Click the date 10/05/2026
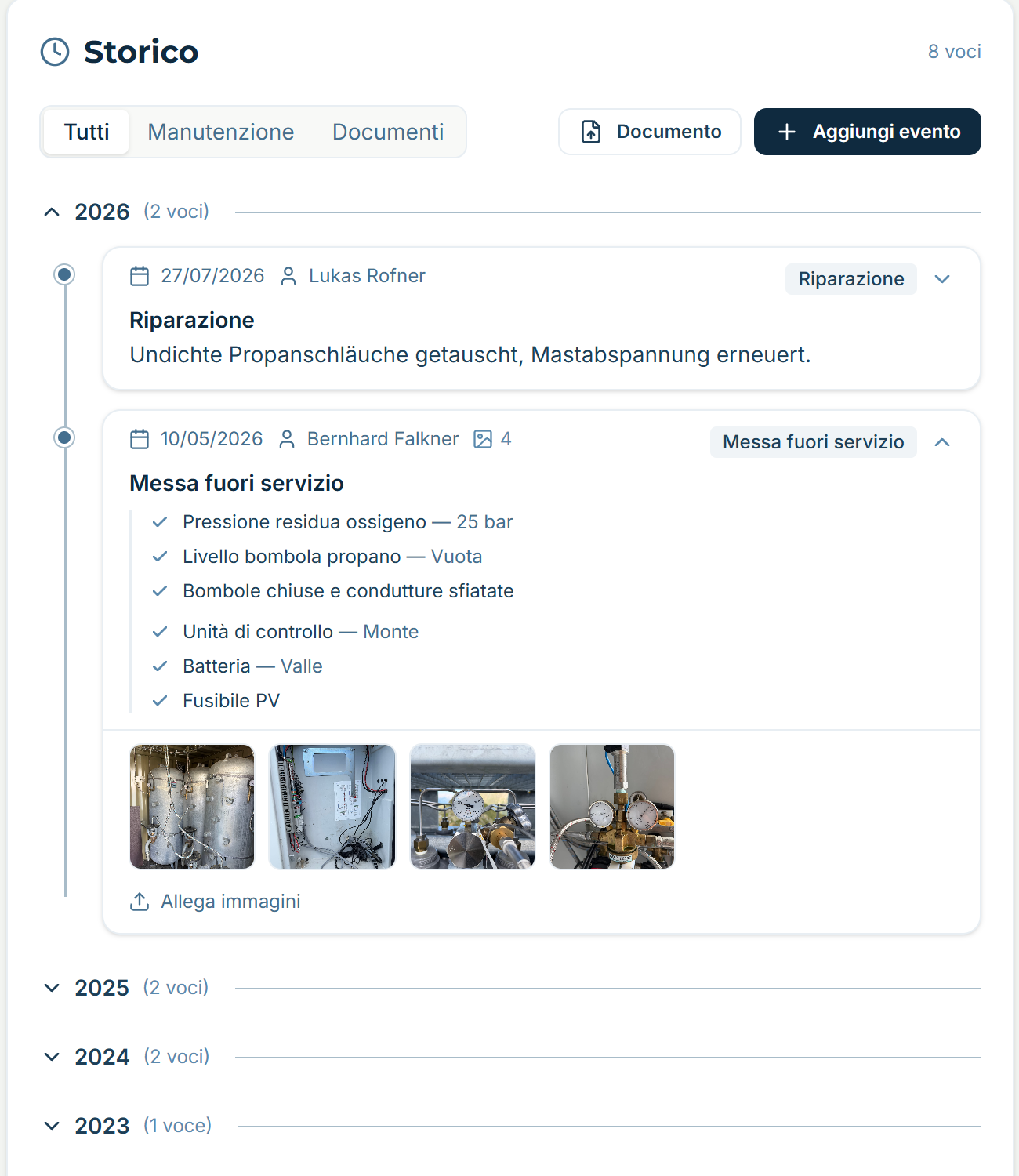Image resolution: width=1019 pixels, height=1176 pixels. tap(212, 439)
